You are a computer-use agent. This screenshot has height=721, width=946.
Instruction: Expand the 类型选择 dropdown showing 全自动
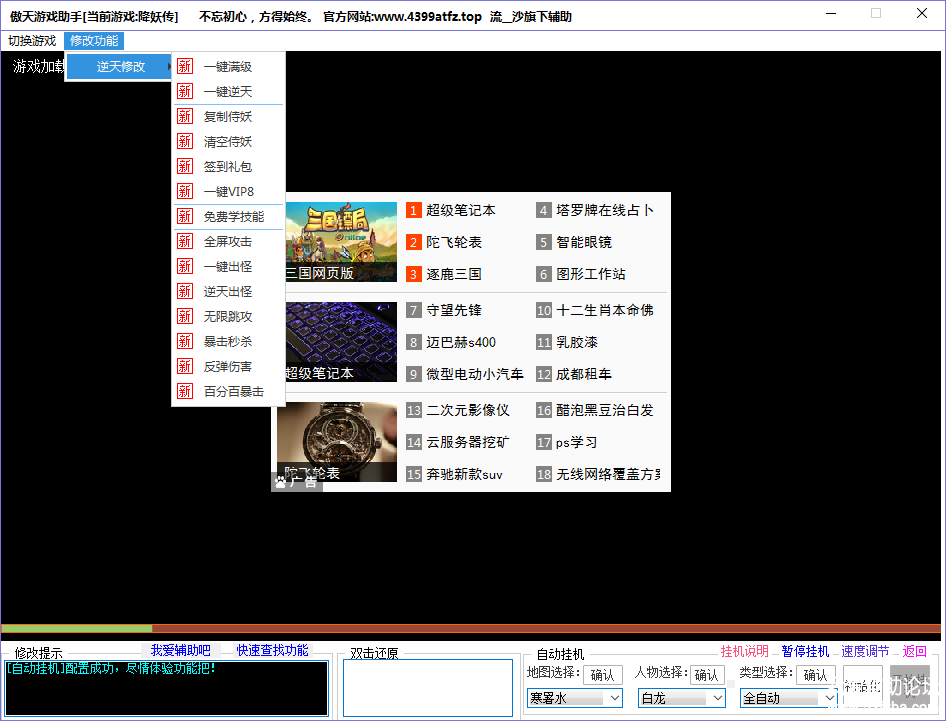click(x=788, y=698)
